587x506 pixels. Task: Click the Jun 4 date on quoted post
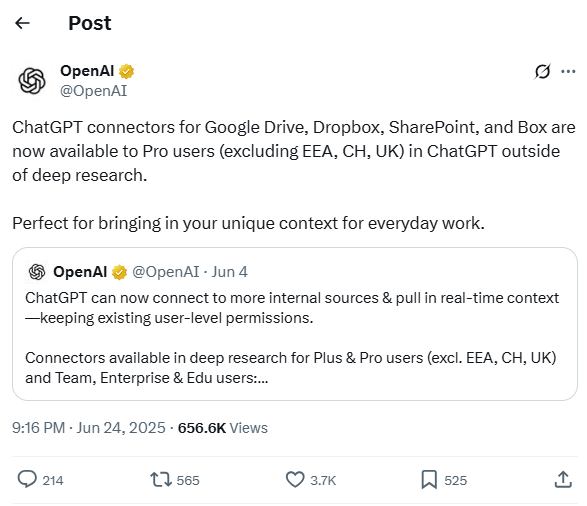[x=229, y=272]
